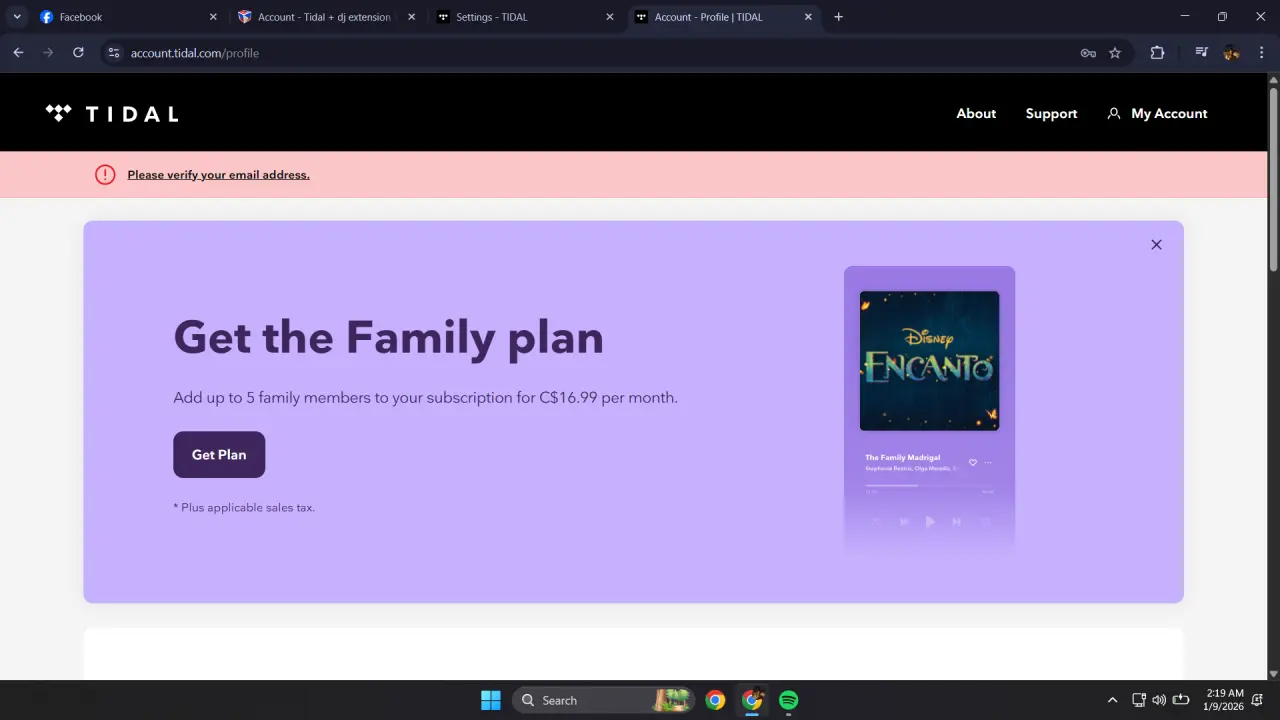1280x720 pixels.
Task: Open Chrome three-dot menu
Action: (1260, 53)
